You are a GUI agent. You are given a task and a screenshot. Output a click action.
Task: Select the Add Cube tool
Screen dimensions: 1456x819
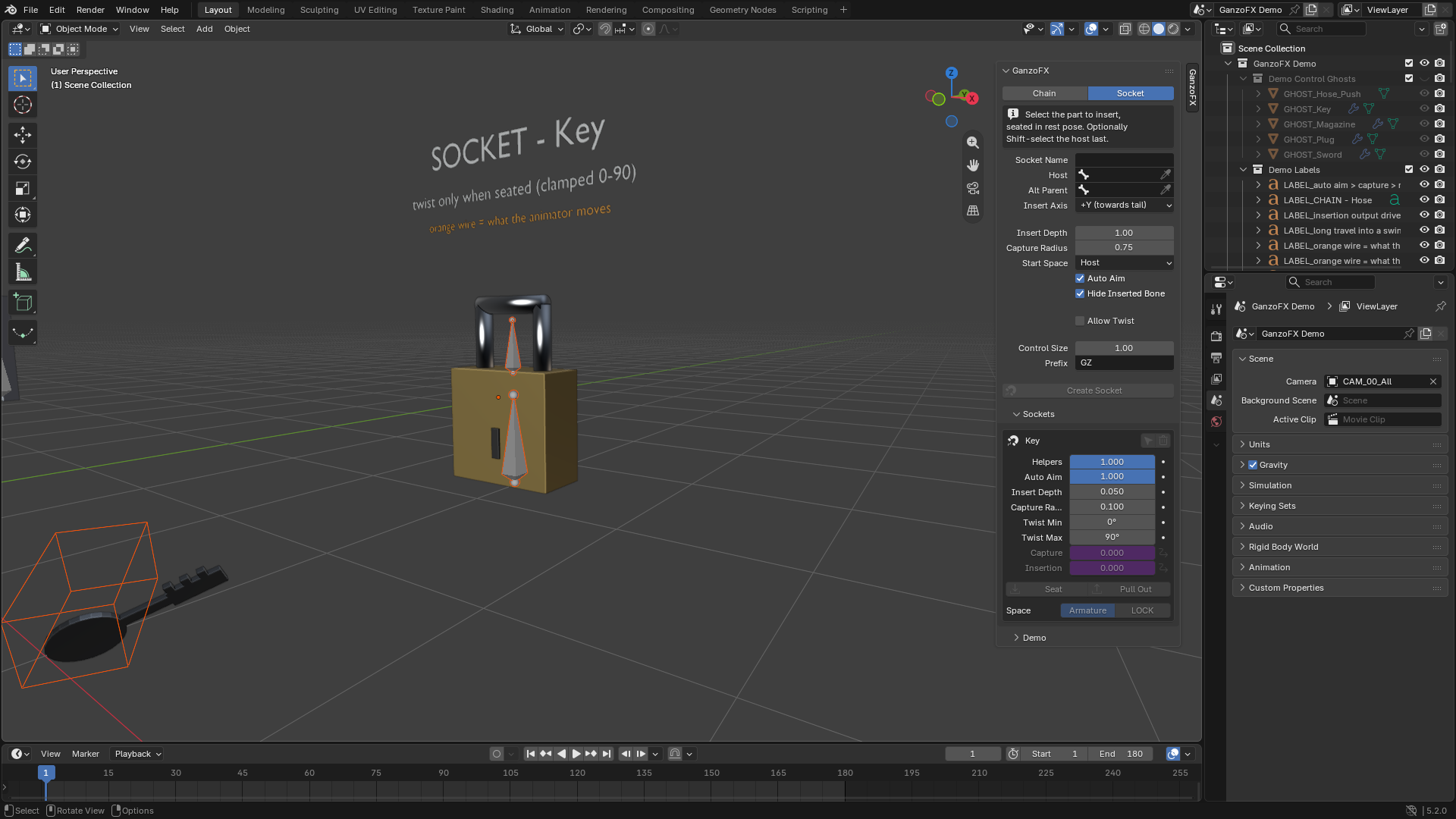click(23, 303)
